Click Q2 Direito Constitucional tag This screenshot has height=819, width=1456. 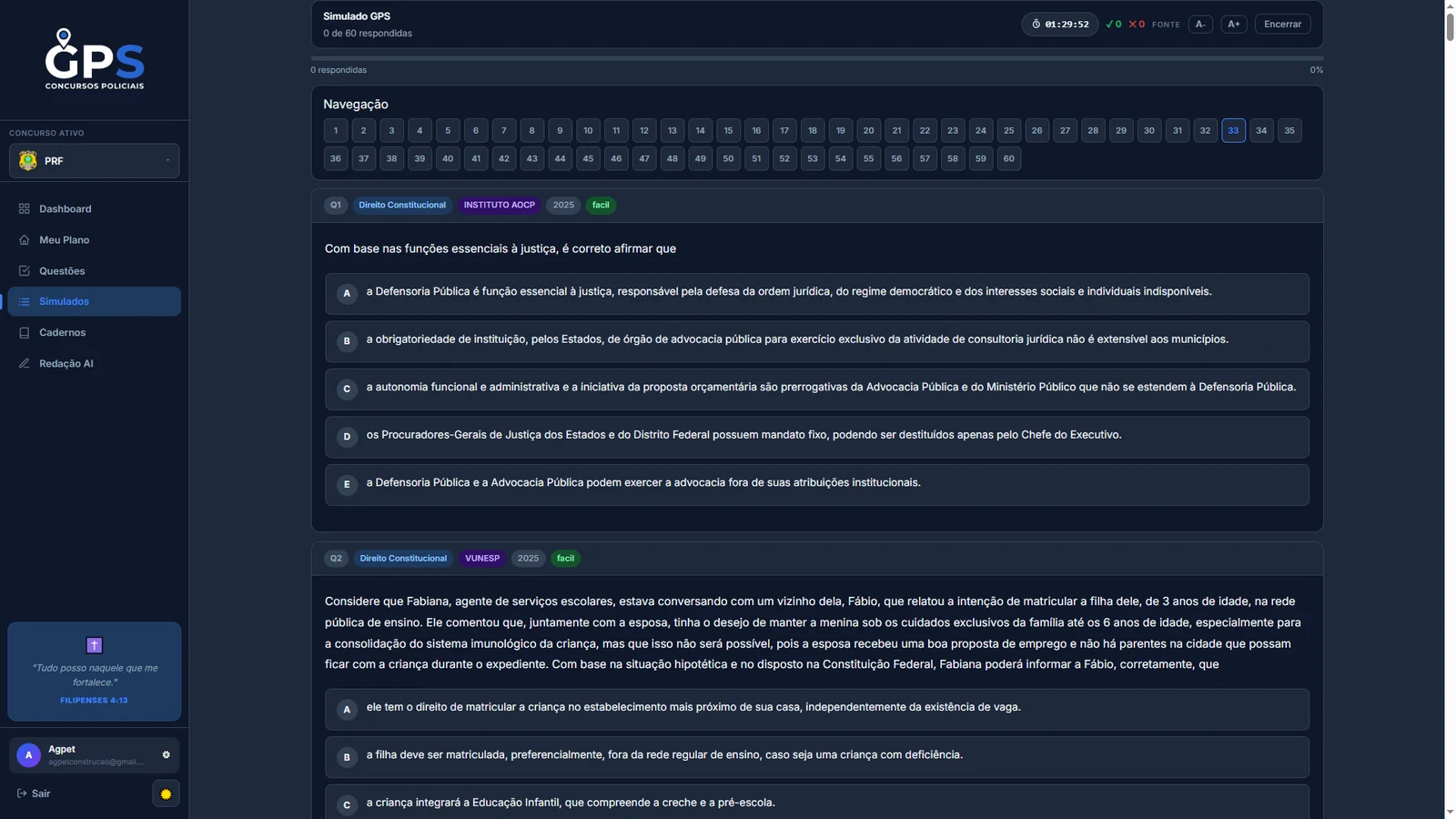[x=403, y=558]
